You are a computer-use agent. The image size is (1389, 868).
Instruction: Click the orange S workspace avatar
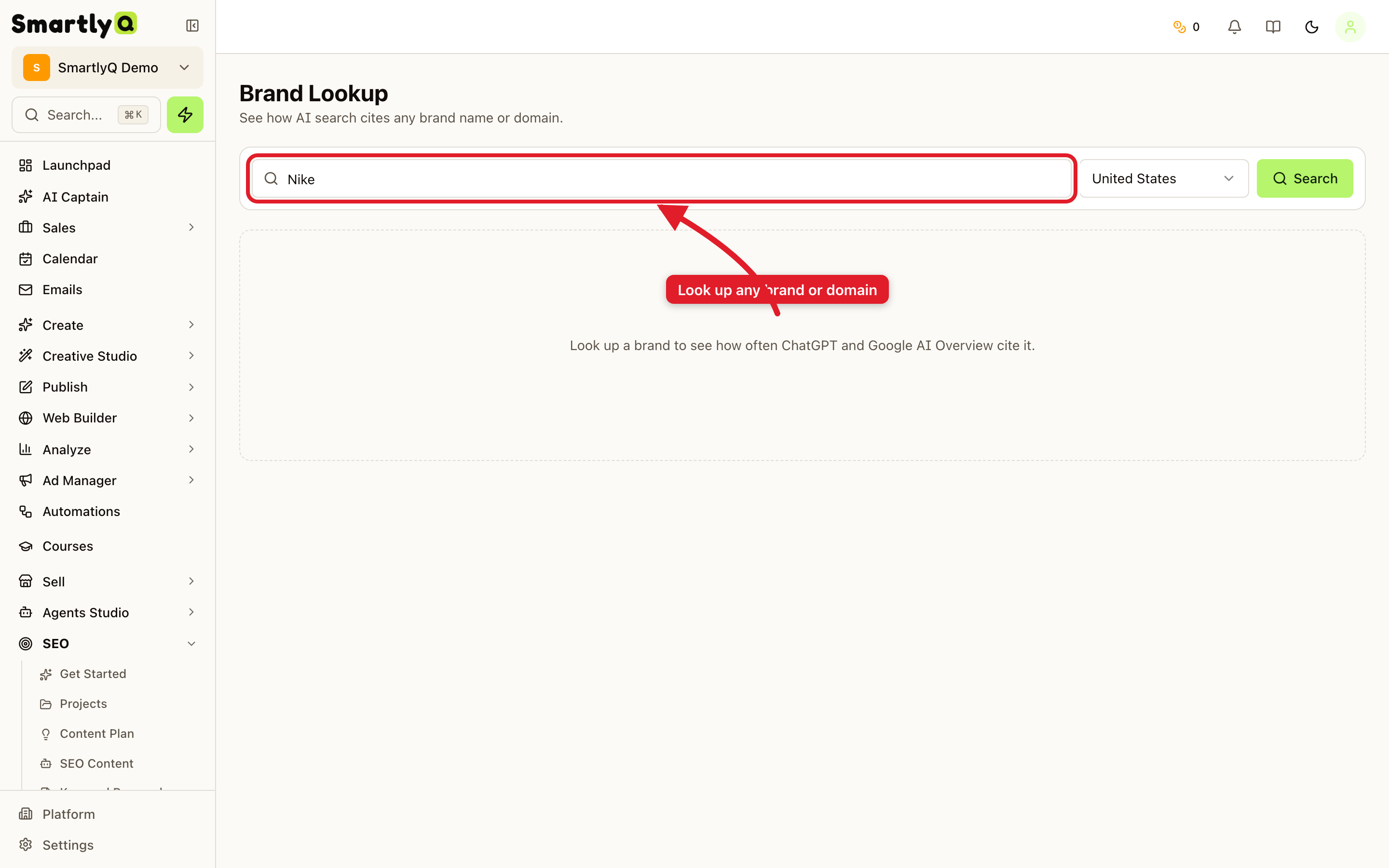tap(36, 68)
